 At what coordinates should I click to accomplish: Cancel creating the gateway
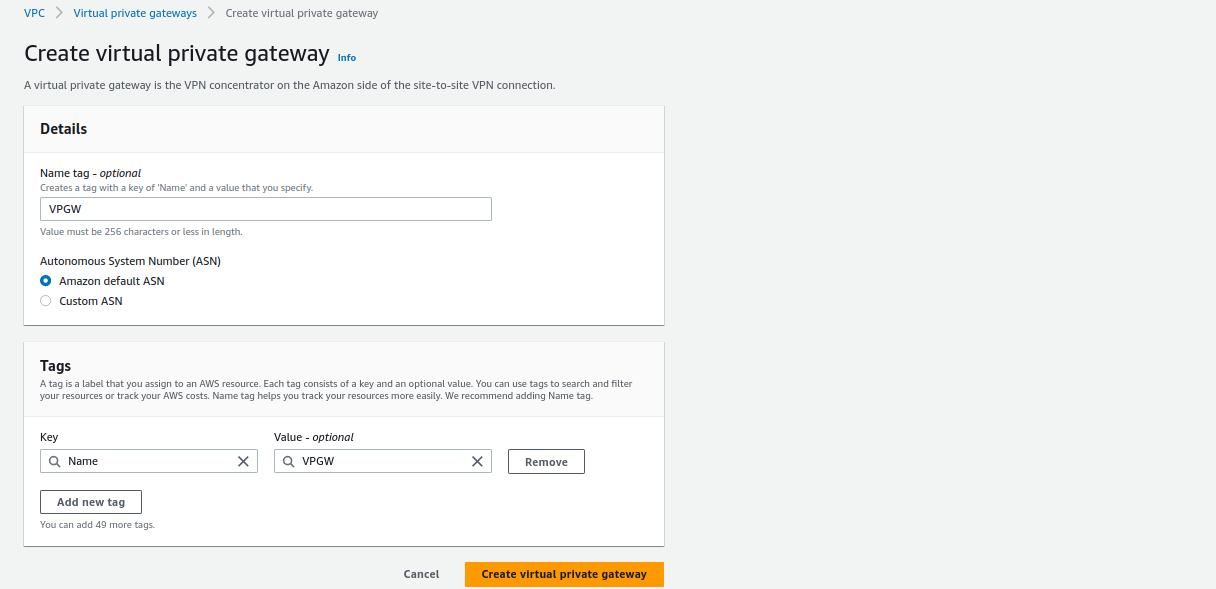421,574
